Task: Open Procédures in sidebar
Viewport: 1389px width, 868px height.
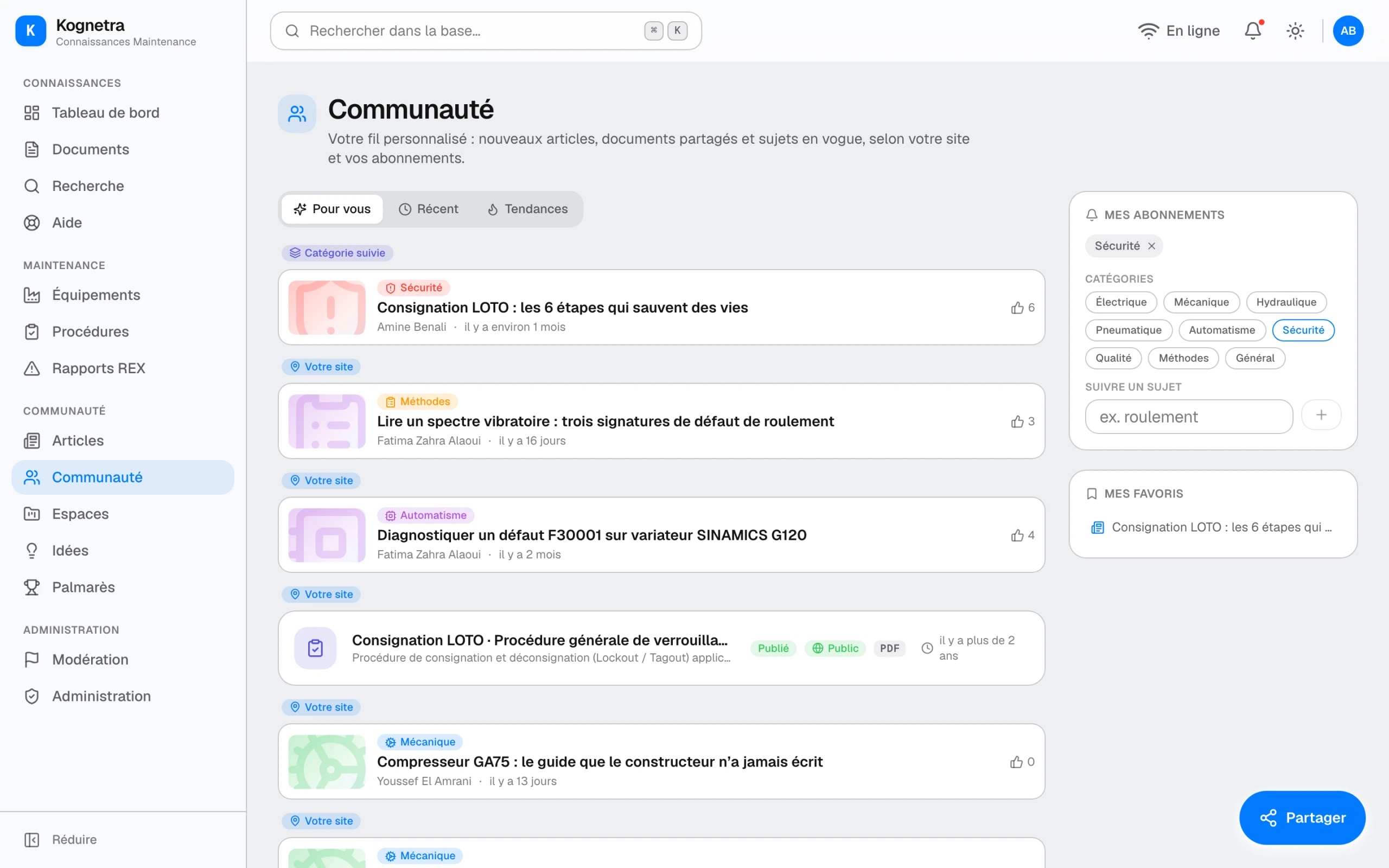Action: coord(123,332)
